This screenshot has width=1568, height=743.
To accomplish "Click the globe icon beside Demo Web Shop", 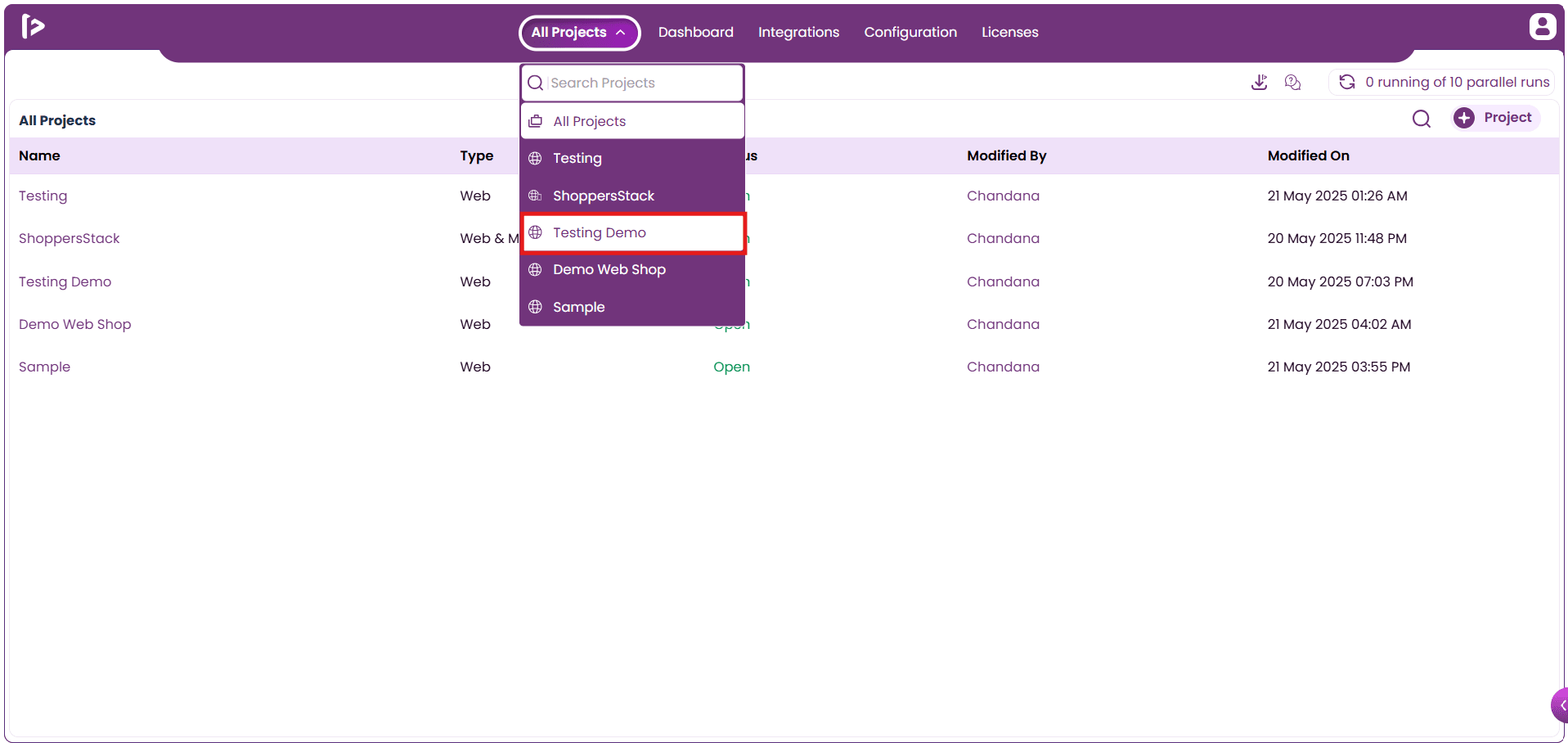I will click(535, 269).
